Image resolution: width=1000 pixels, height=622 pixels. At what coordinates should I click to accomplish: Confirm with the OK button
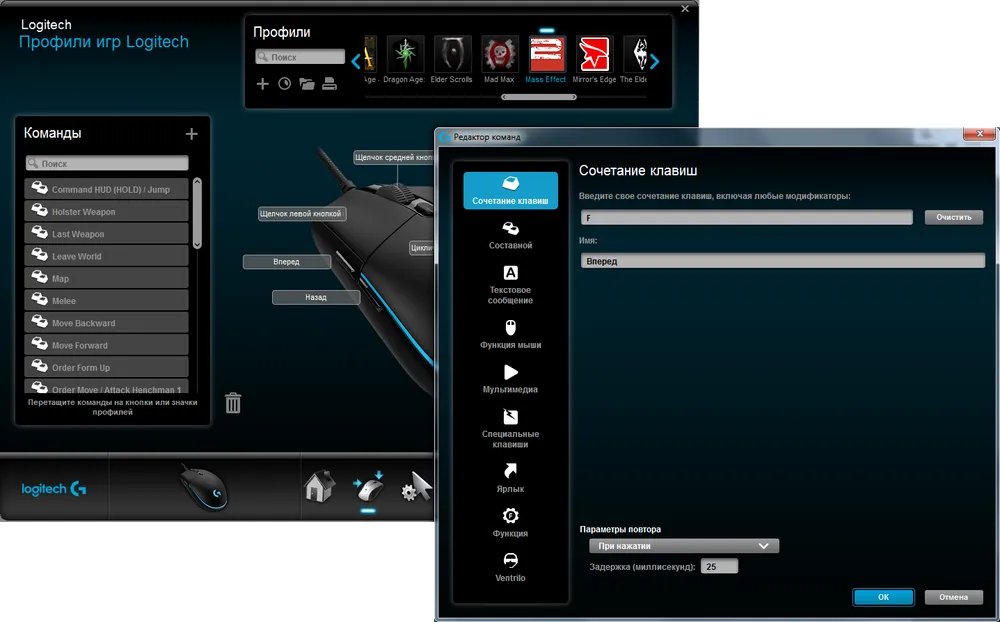(882, 597)
